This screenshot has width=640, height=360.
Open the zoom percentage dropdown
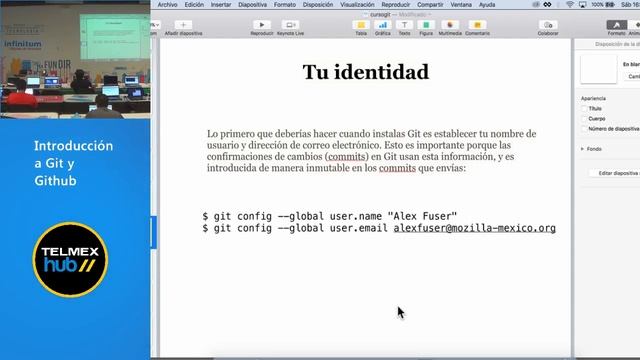[x=156, y=25]
